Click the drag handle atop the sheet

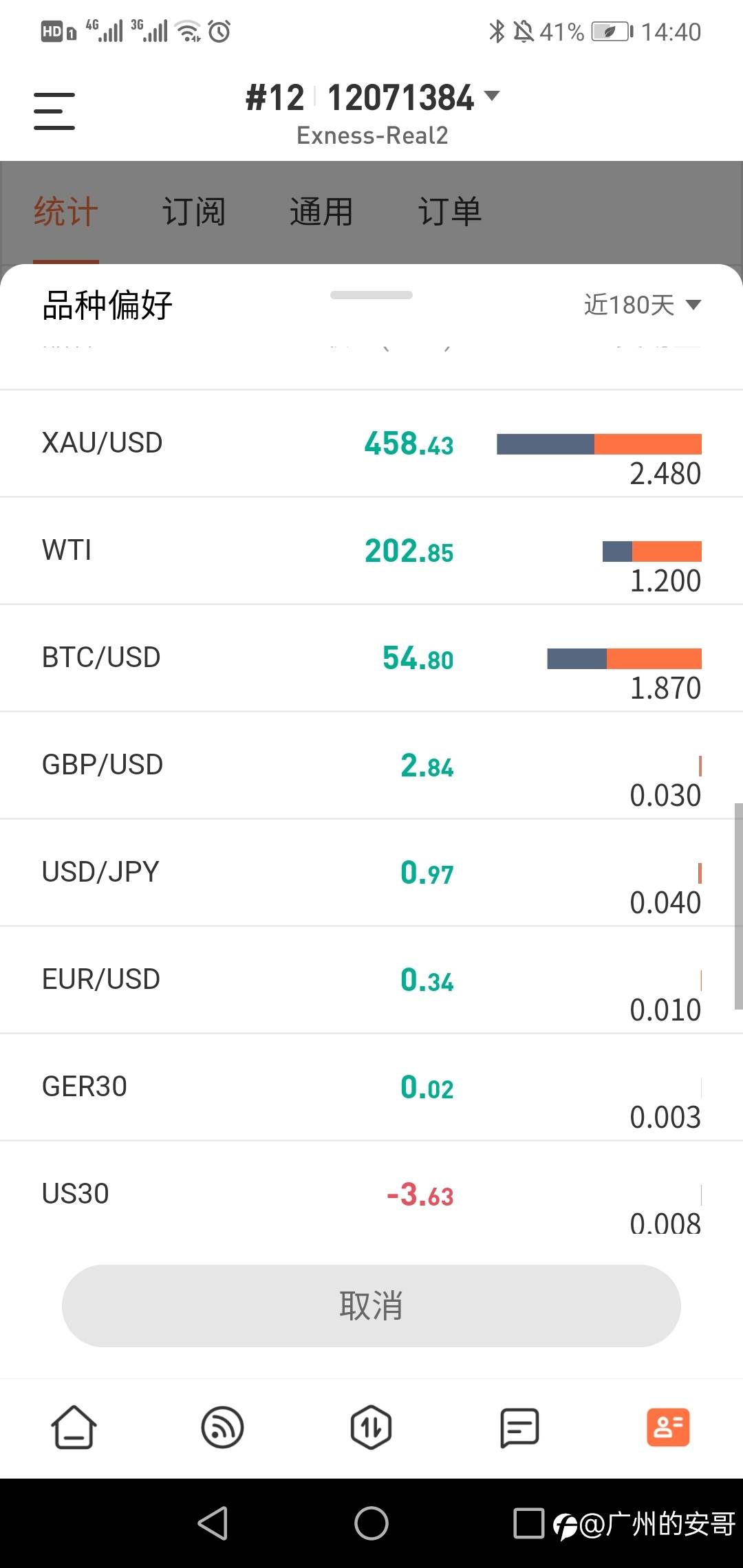pos(371,295)
